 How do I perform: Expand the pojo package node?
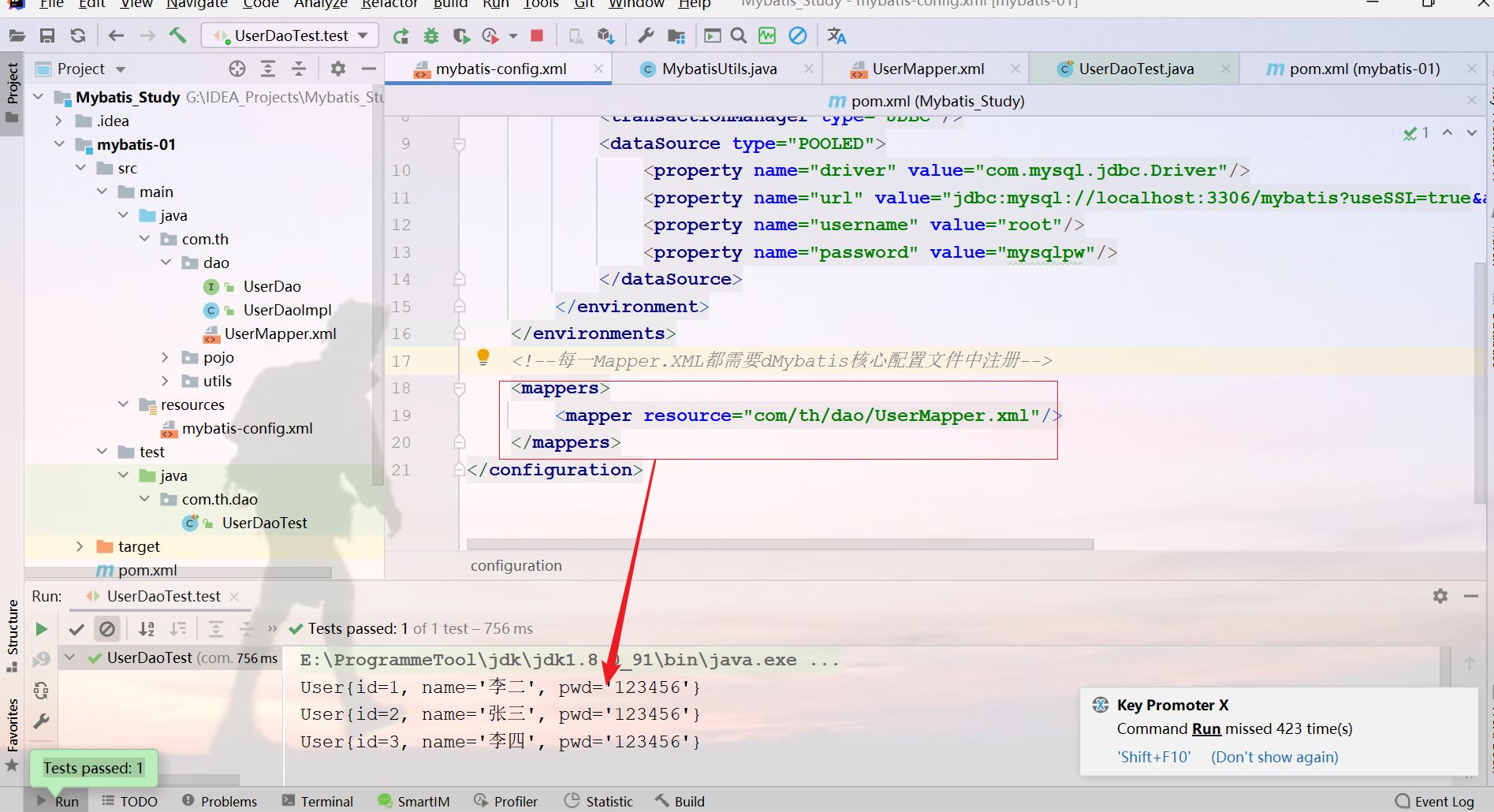(165, 357)
